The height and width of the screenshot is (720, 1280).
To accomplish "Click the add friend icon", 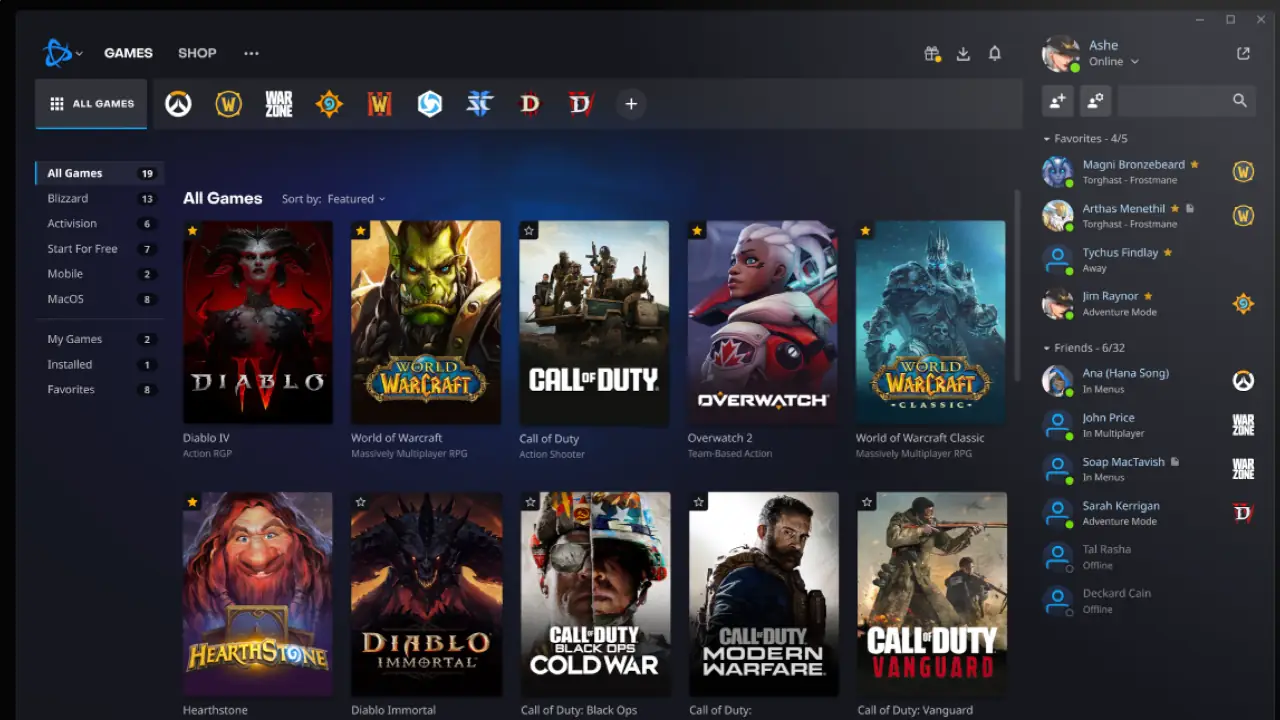I will coord(1057,100).
